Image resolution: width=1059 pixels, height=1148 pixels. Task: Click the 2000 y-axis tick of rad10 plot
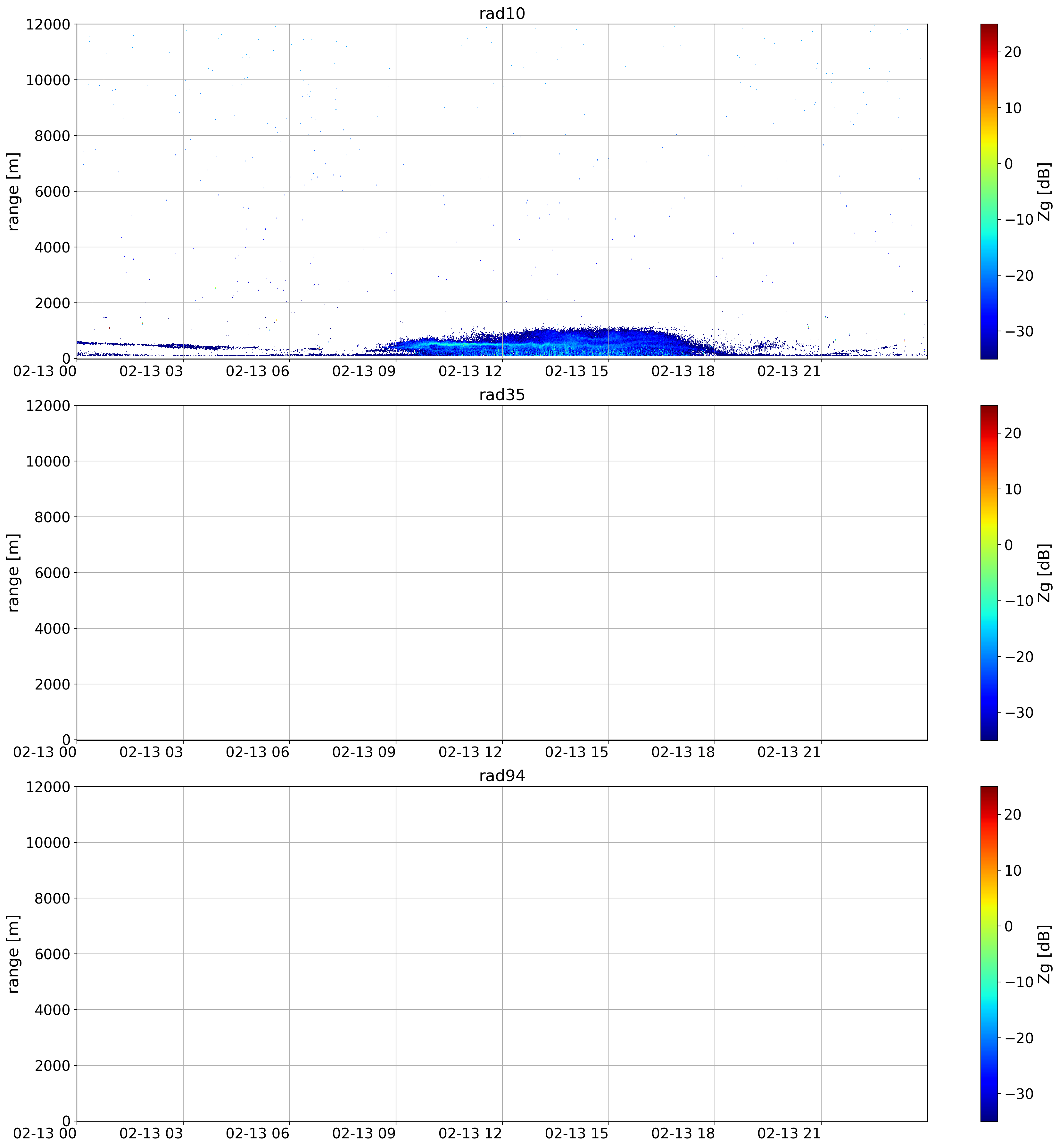[x=52, y=303]
